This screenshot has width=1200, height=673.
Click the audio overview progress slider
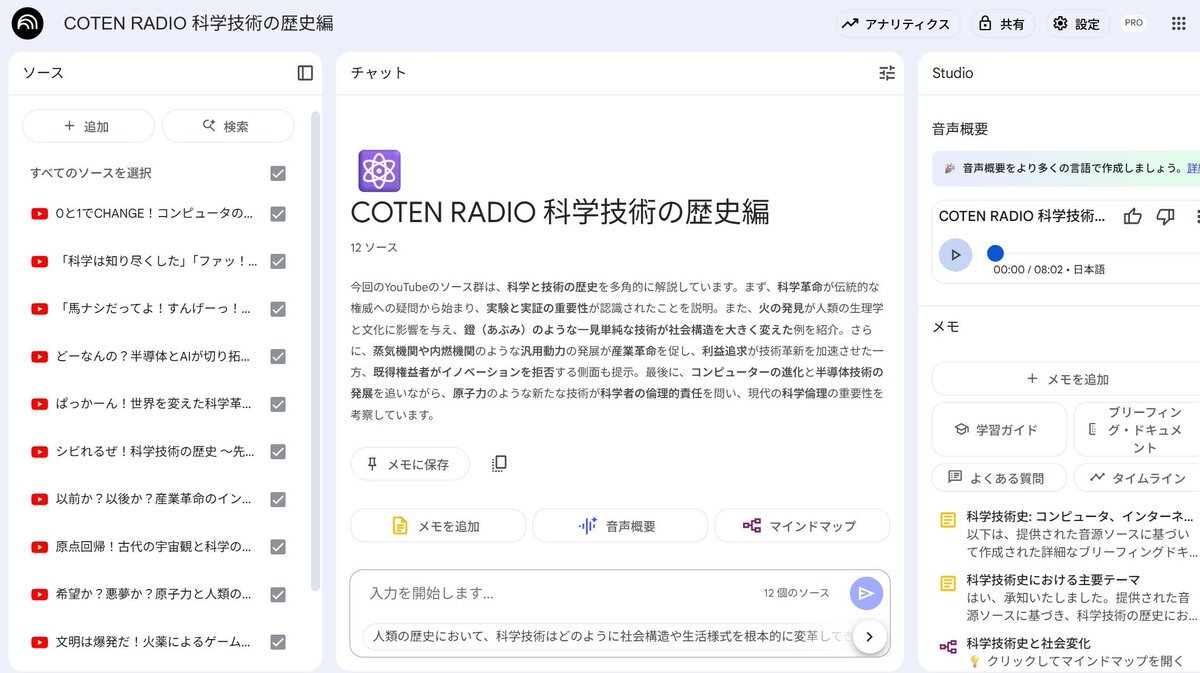(1095, 254)
